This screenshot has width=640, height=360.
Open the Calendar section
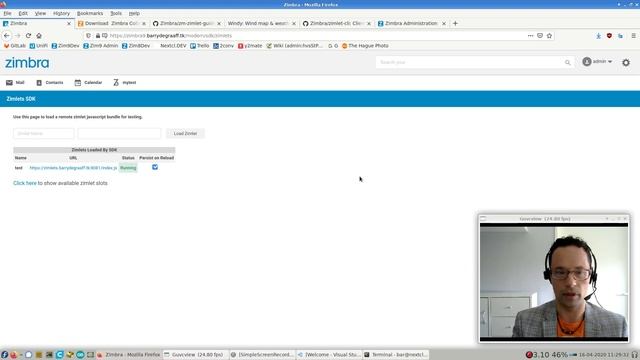pyautogui.click(x=88, y=82)
